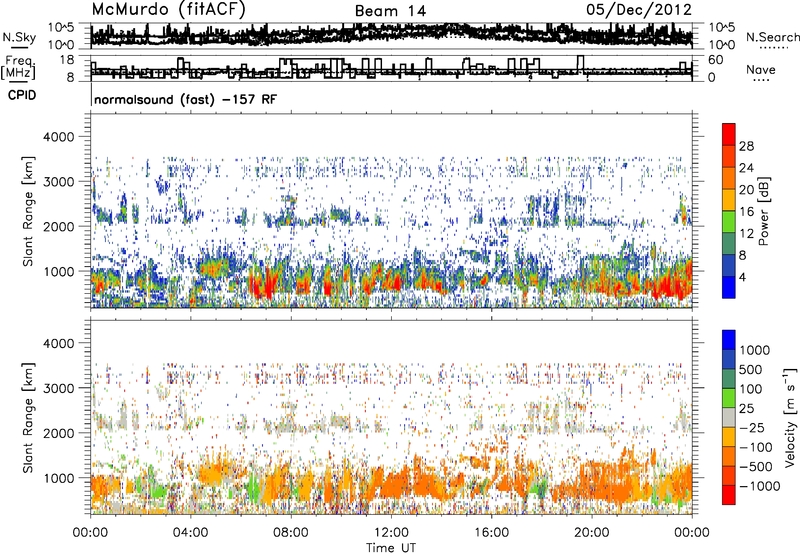The image size is (800, 554).
Task: Pick the gray -25 to 25 velocity segment
Action: 729,418
